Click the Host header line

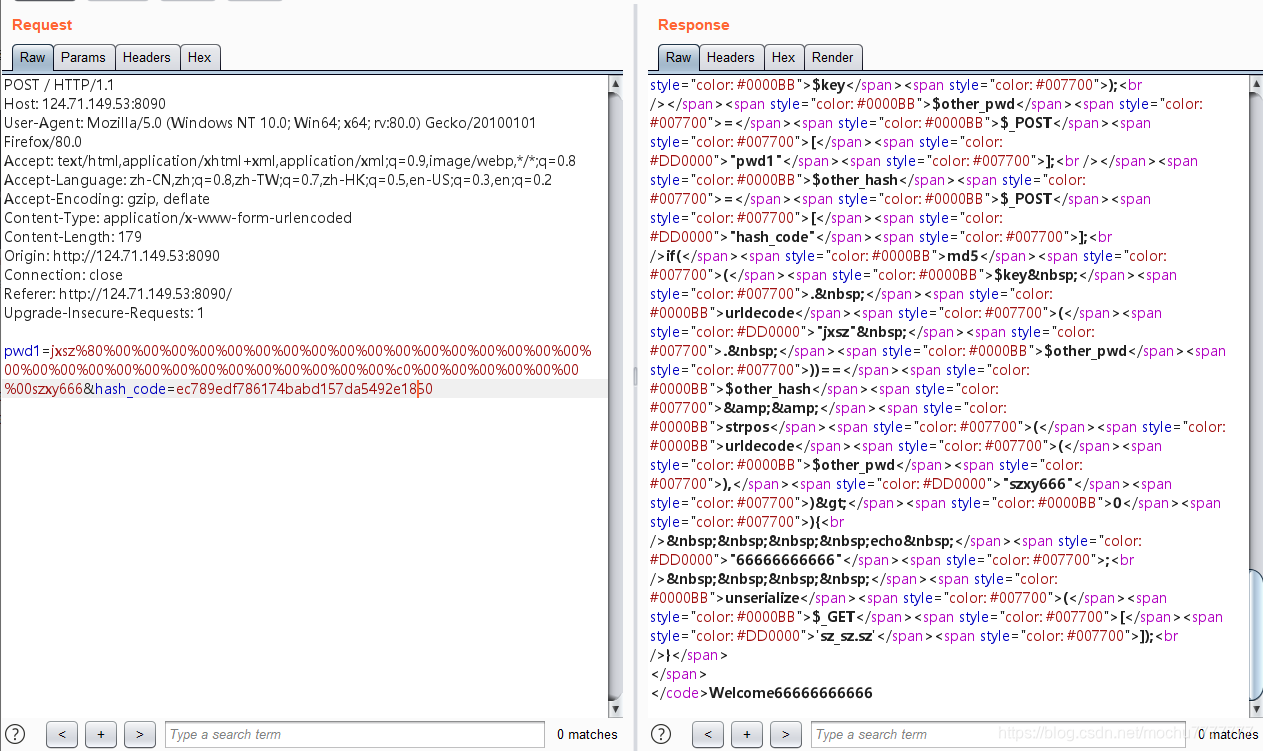[85, 104]
